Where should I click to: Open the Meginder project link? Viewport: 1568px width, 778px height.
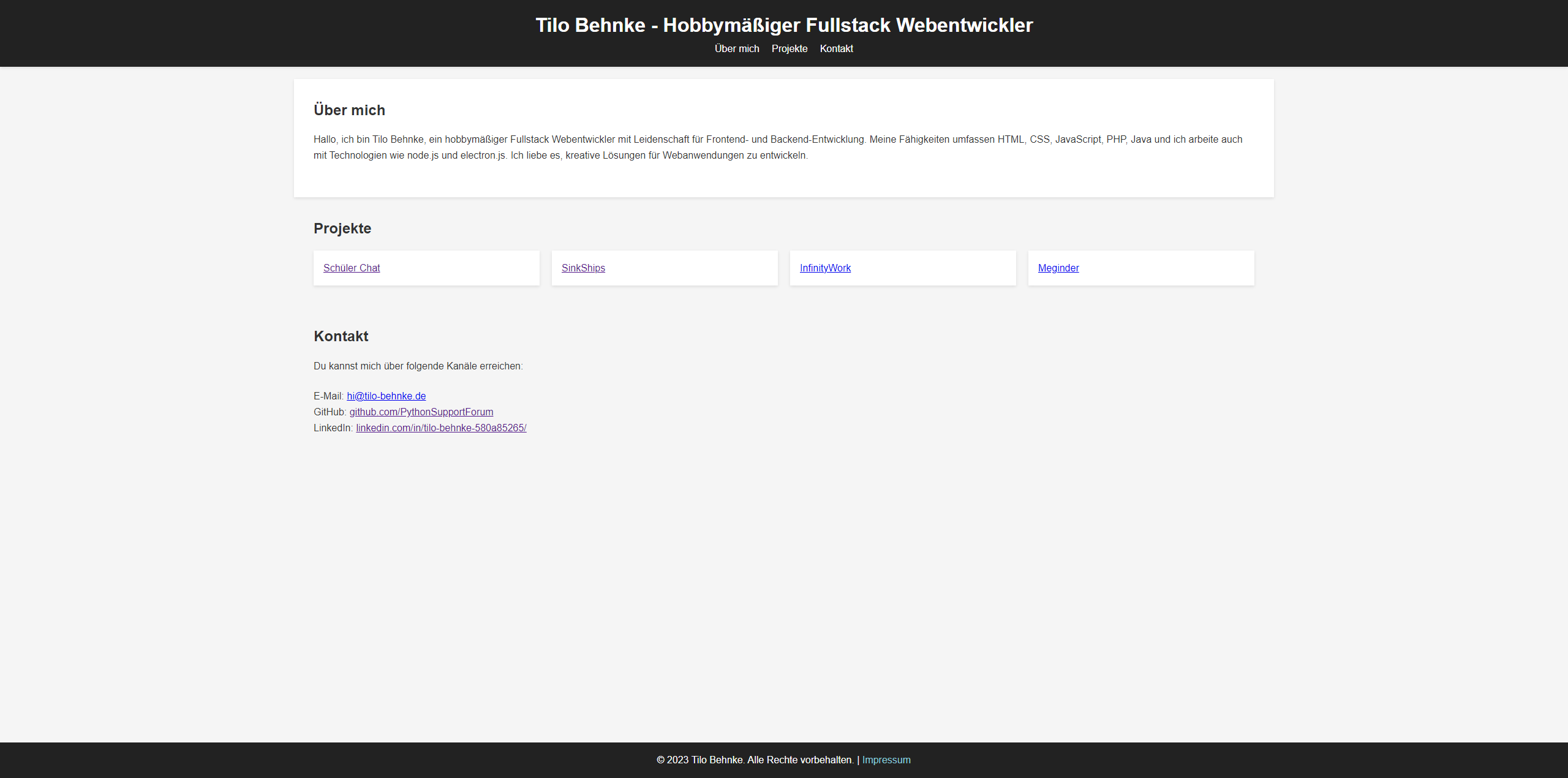[x=1058, y=268]
